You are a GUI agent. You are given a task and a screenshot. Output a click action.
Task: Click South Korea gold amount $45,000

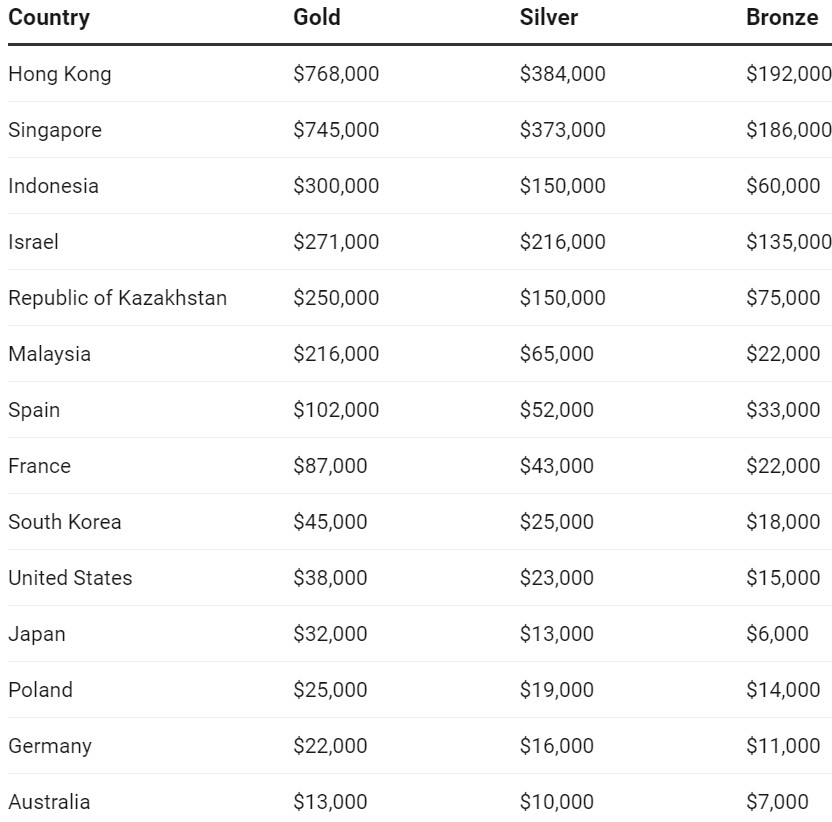pos(330,522)
